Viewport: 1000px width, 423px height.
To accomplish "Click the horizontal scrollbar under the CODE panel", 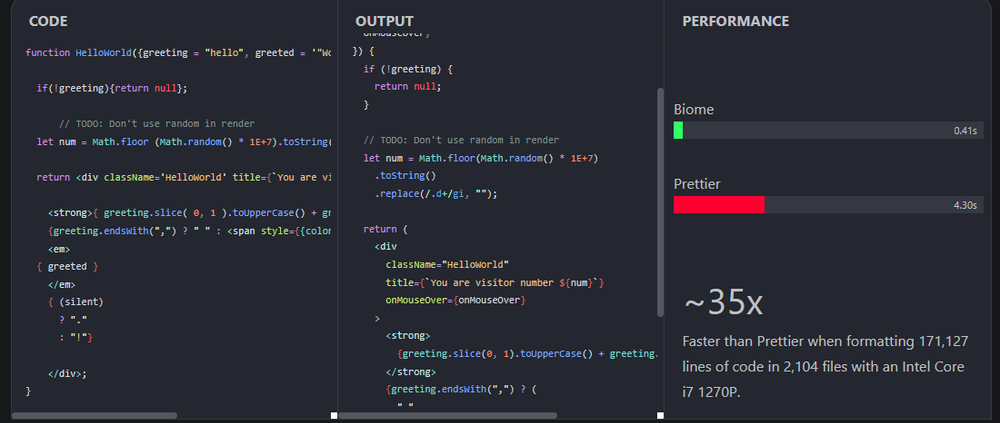I will pyautogui.click(x=94, y=415).
